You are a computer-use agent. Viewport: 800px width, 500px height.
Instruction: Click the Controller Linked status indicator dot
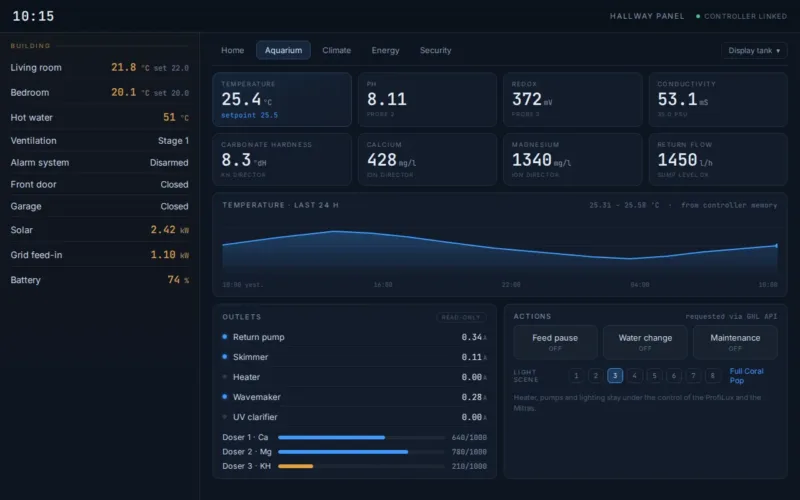tap(698, 16)
